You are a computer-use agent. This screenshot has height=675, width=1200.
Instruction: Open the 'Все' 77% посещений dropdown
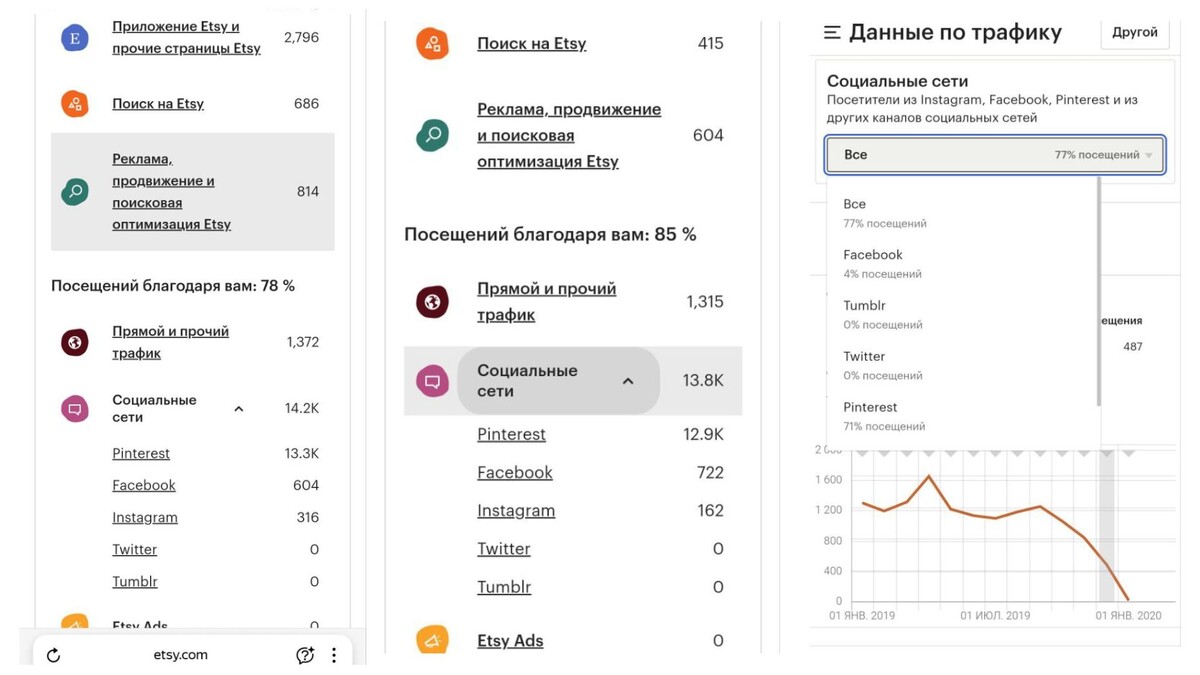tap(995, 155)
